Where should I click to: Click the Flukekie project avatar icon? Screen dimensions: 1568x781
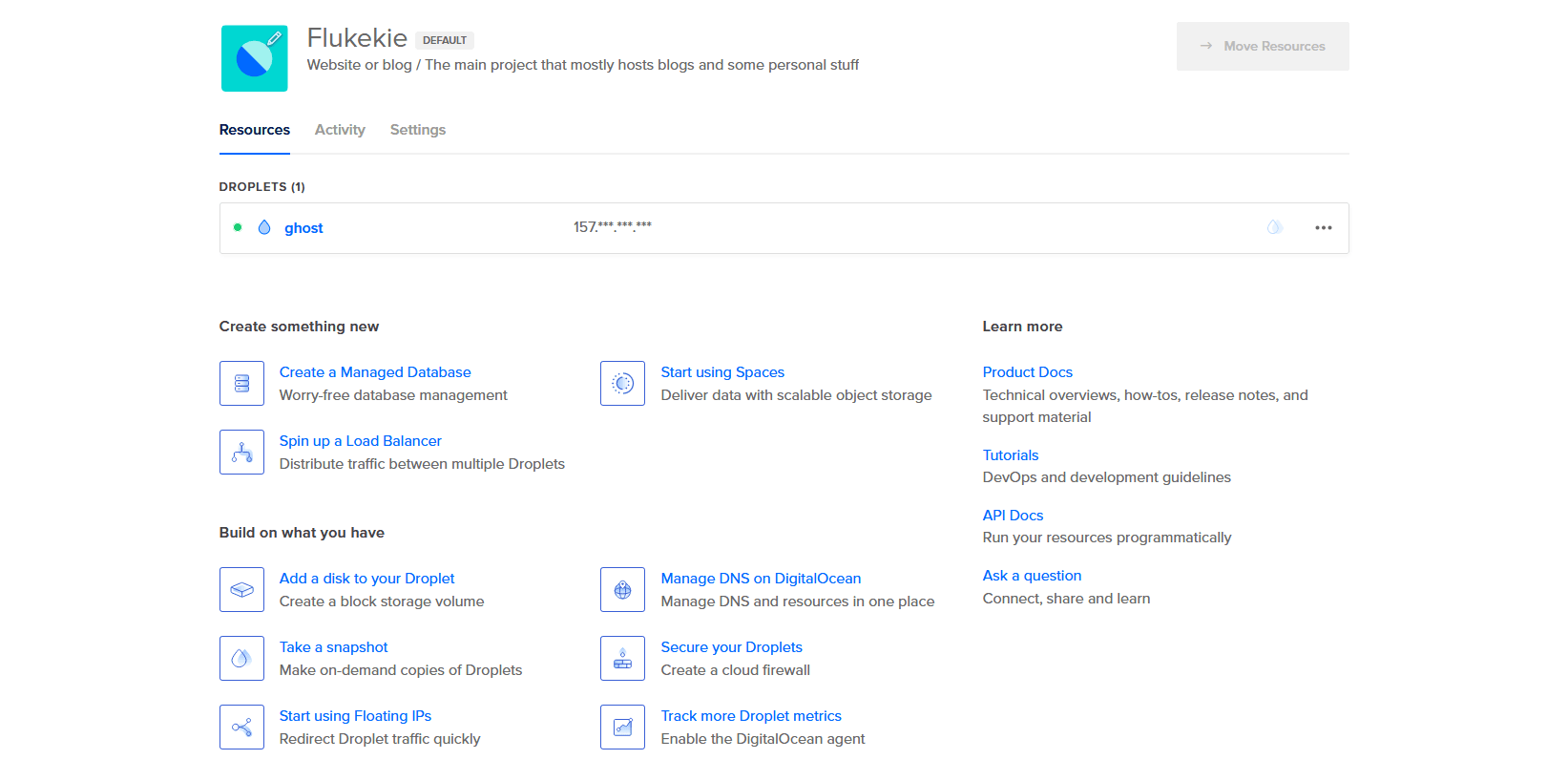tap(254, 58)
